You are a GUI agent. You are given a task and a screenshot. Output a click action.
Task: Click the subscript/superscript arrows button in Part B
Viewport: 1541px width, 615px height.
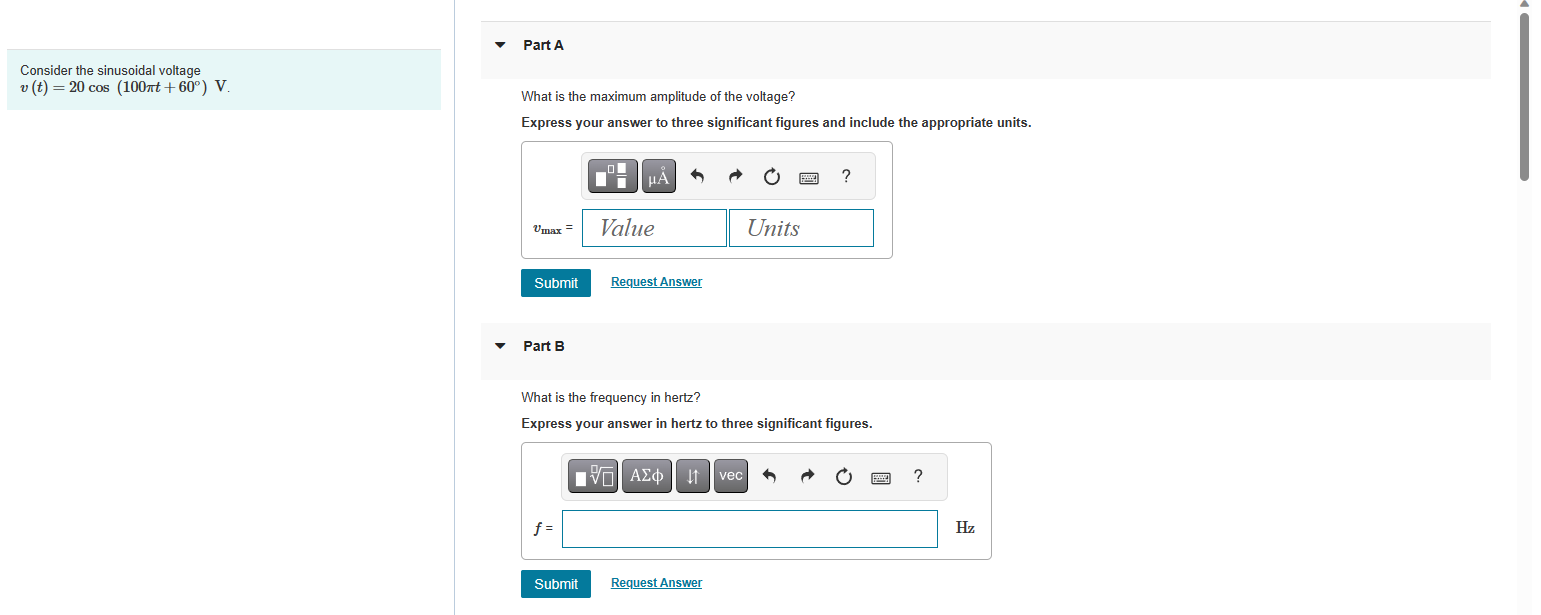click(693, 476)
